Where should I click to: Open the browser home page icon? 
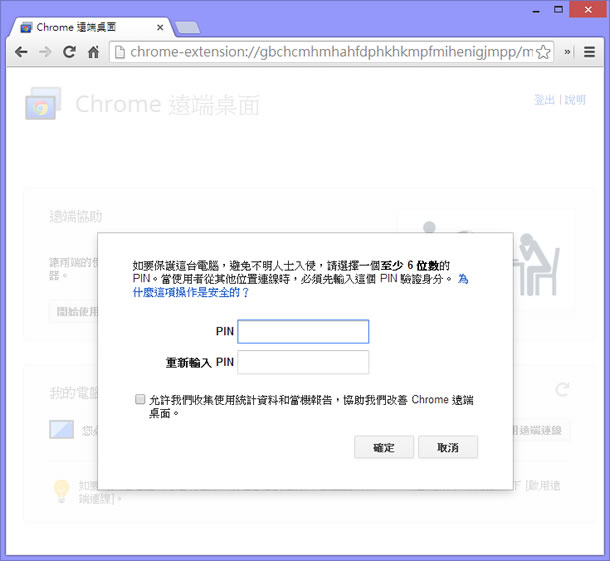(93, 52)
